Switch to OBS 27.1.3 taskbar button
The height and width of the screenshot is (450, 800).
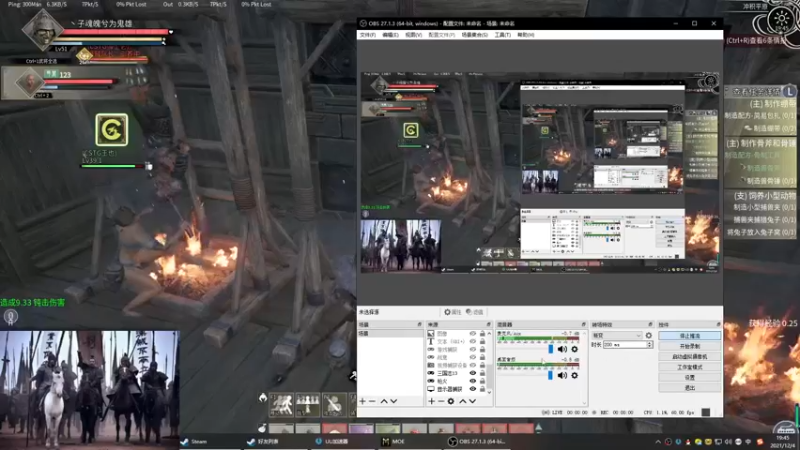[477, 441]
